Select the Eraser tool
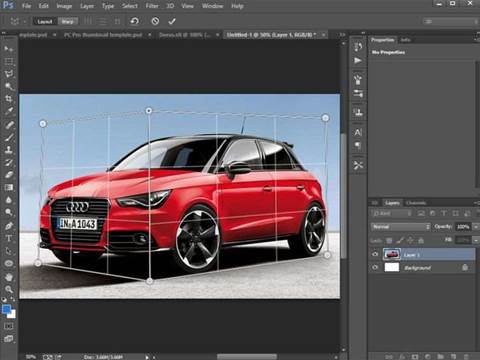 coord(8,175)
